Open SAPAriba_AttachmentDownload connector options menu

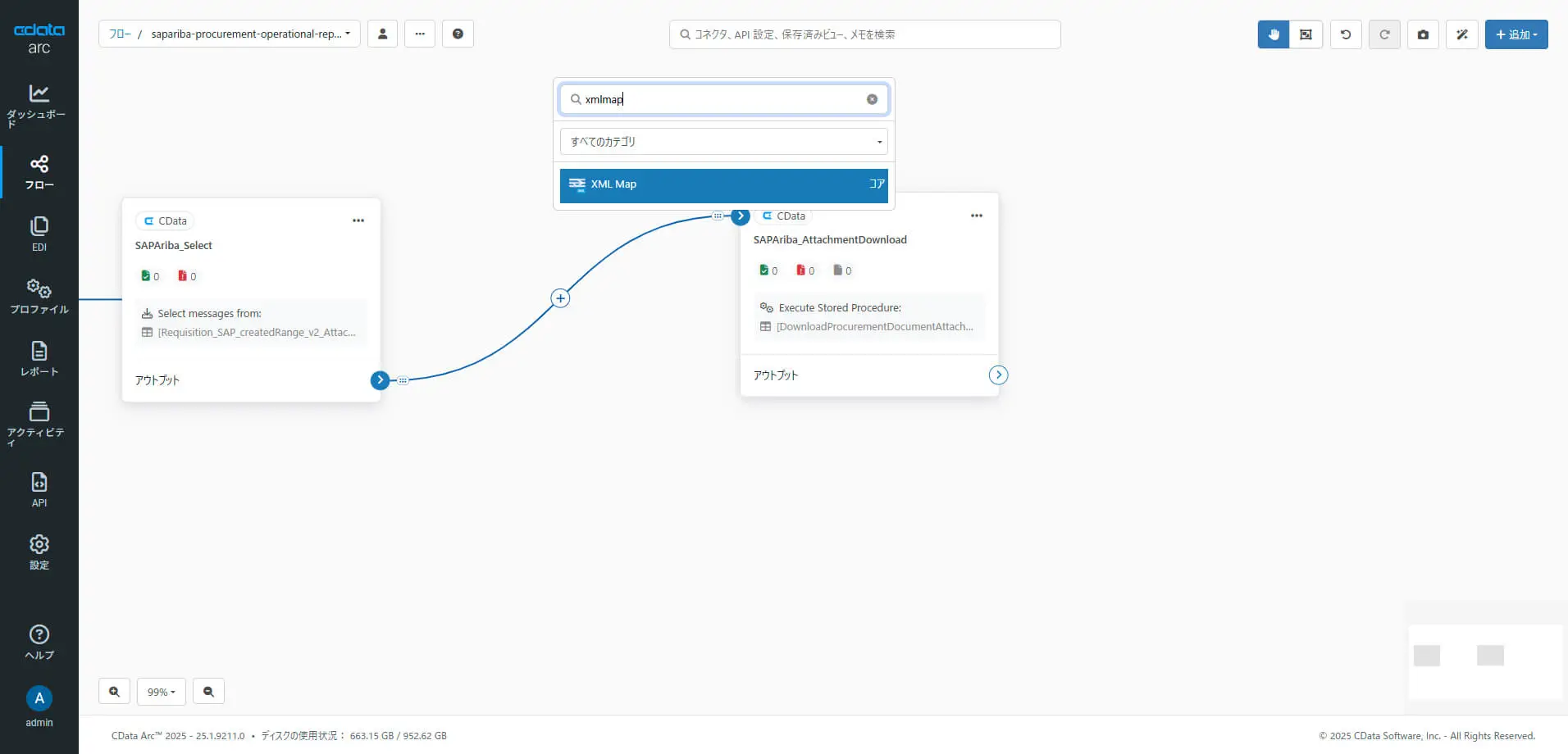coord(977,216)
